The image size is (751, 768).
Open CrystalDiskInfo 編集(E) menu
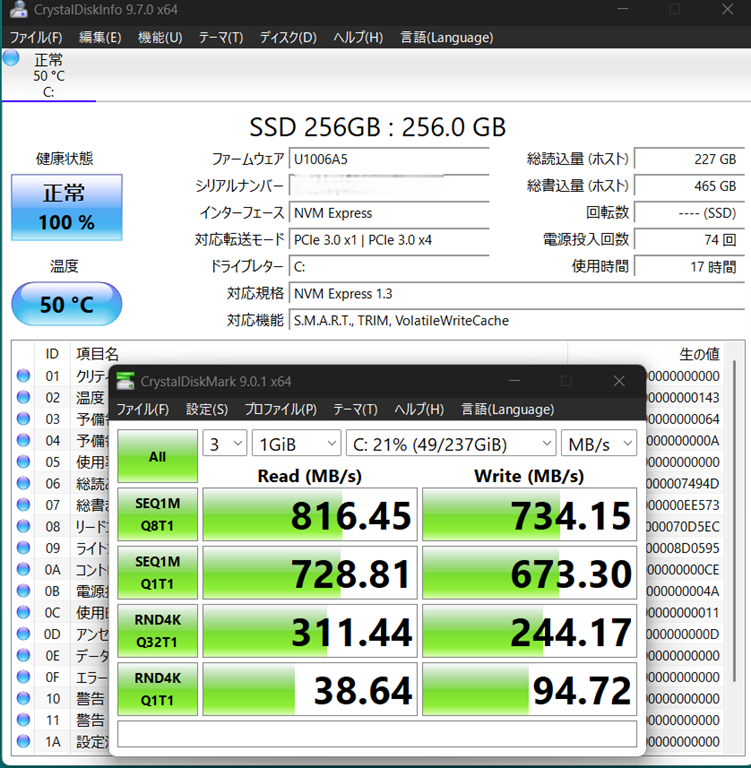point(100,37)
